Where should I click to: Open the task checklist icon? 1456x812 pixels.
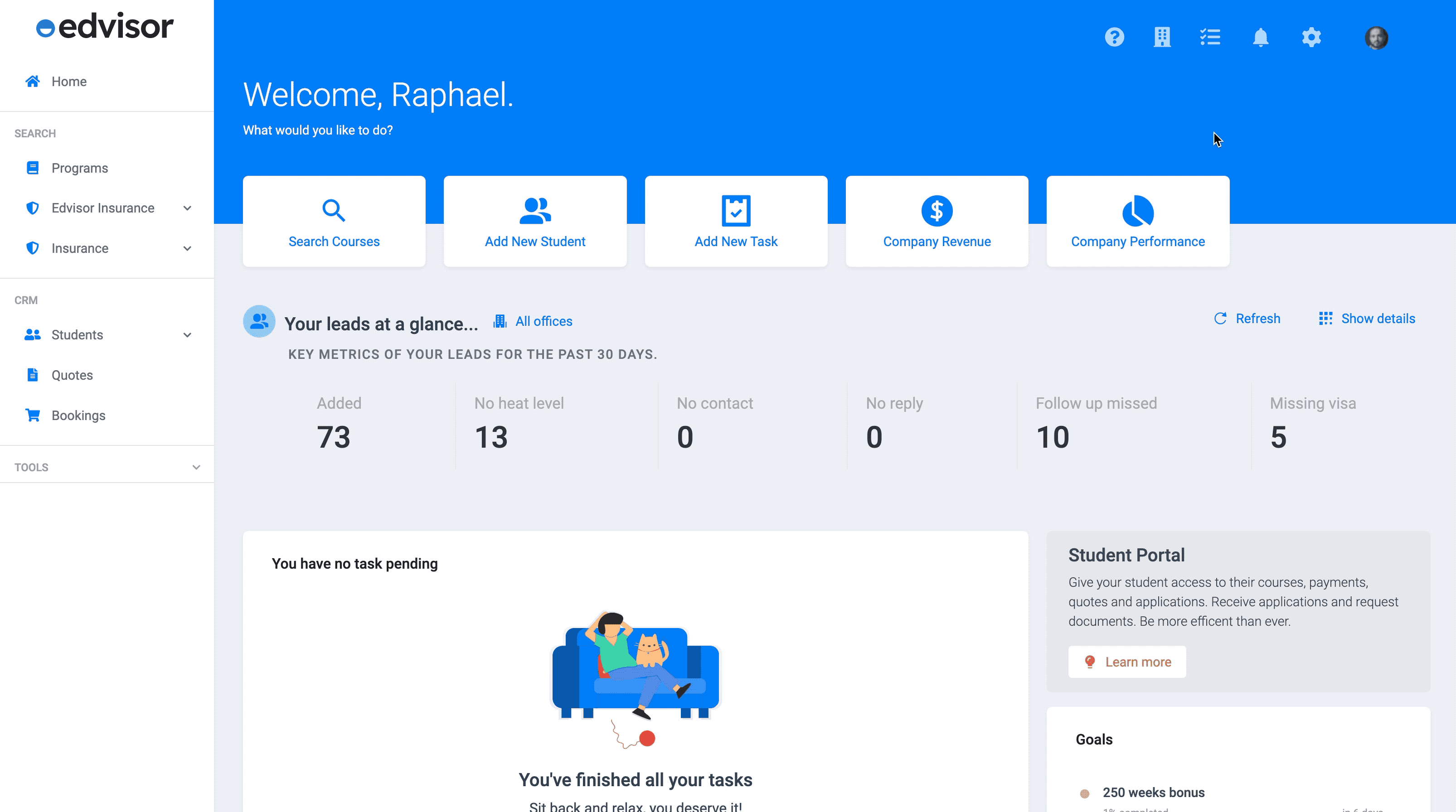click(1210, 37)
